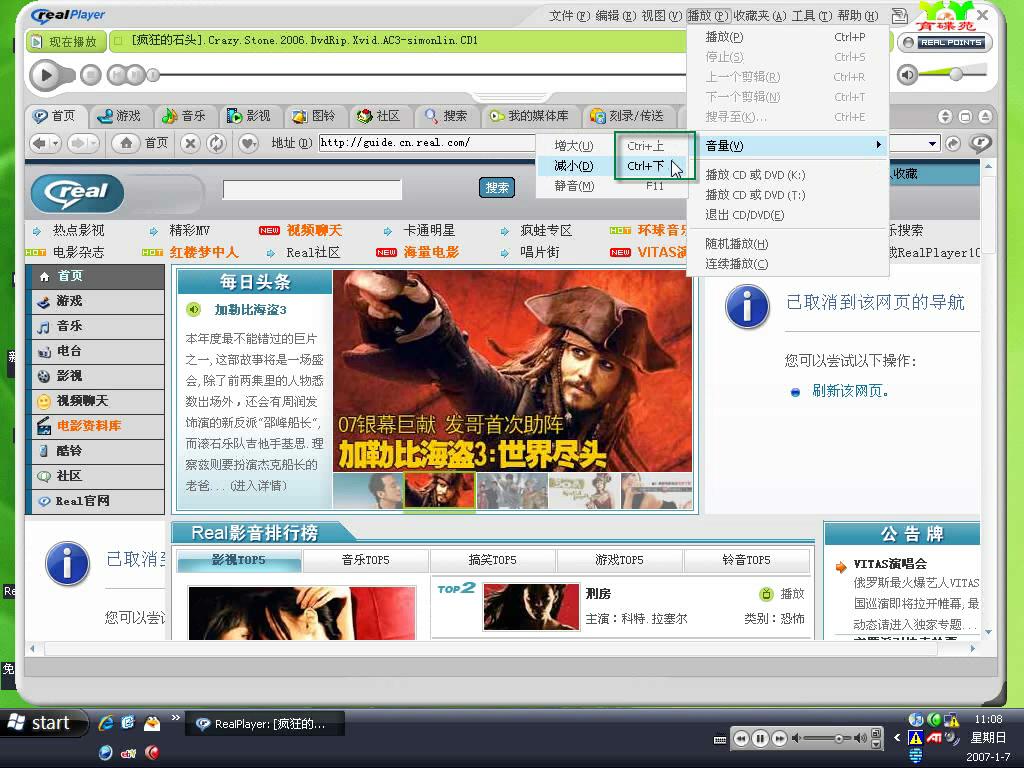Click the RealPlayer play button
The height and width of the screenshot is (768, 1024).
click(45, 75)
